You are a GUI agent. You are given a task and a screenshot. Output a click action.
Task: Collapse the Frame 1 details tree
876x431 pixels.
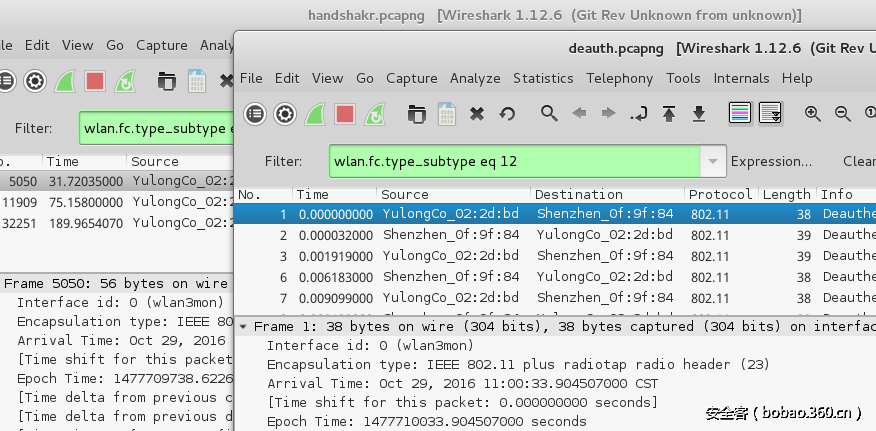[243, 327]
